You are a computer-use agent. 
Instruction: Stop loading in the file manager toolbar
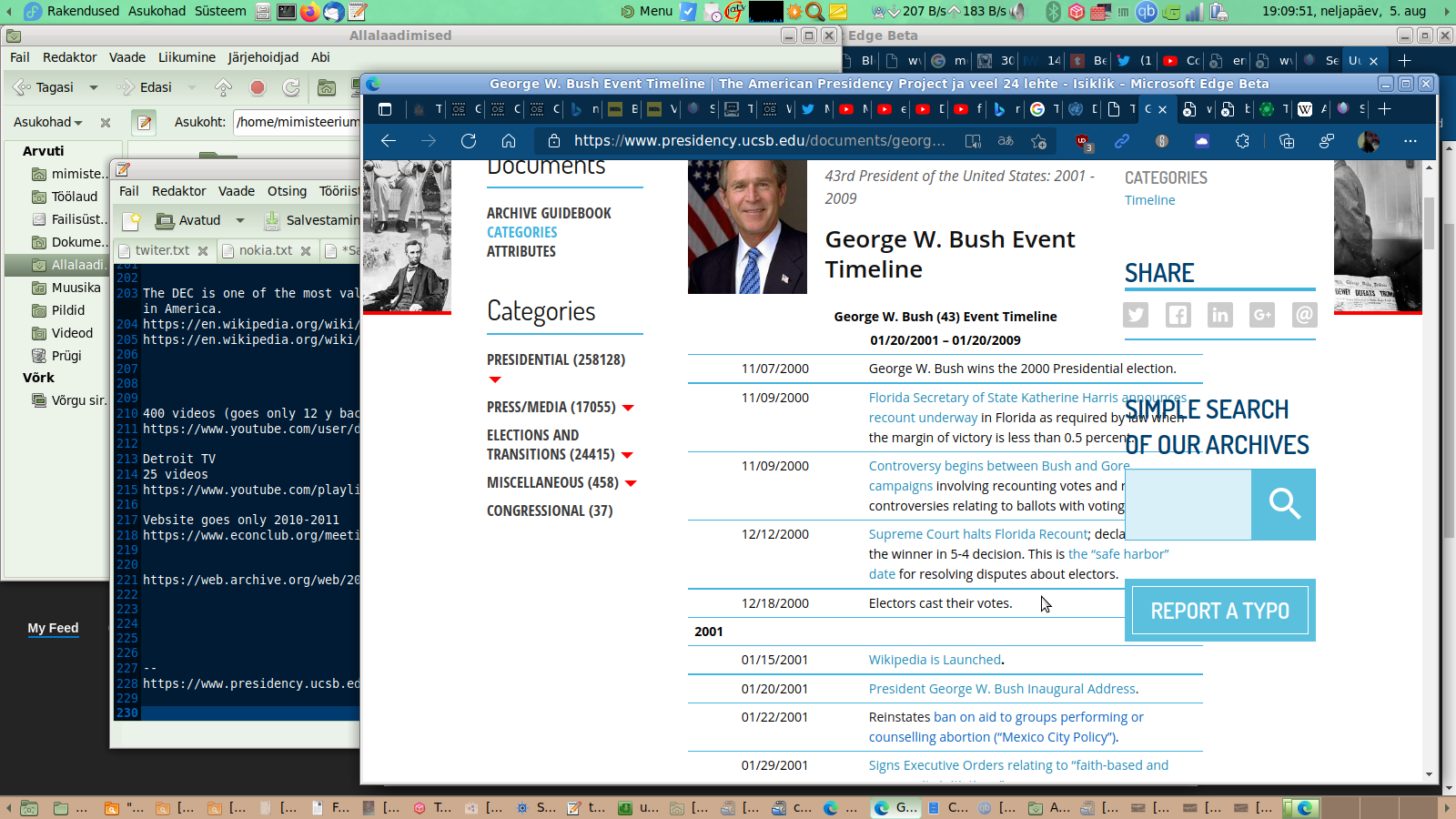pyautogui.click(x=258, y=87)
